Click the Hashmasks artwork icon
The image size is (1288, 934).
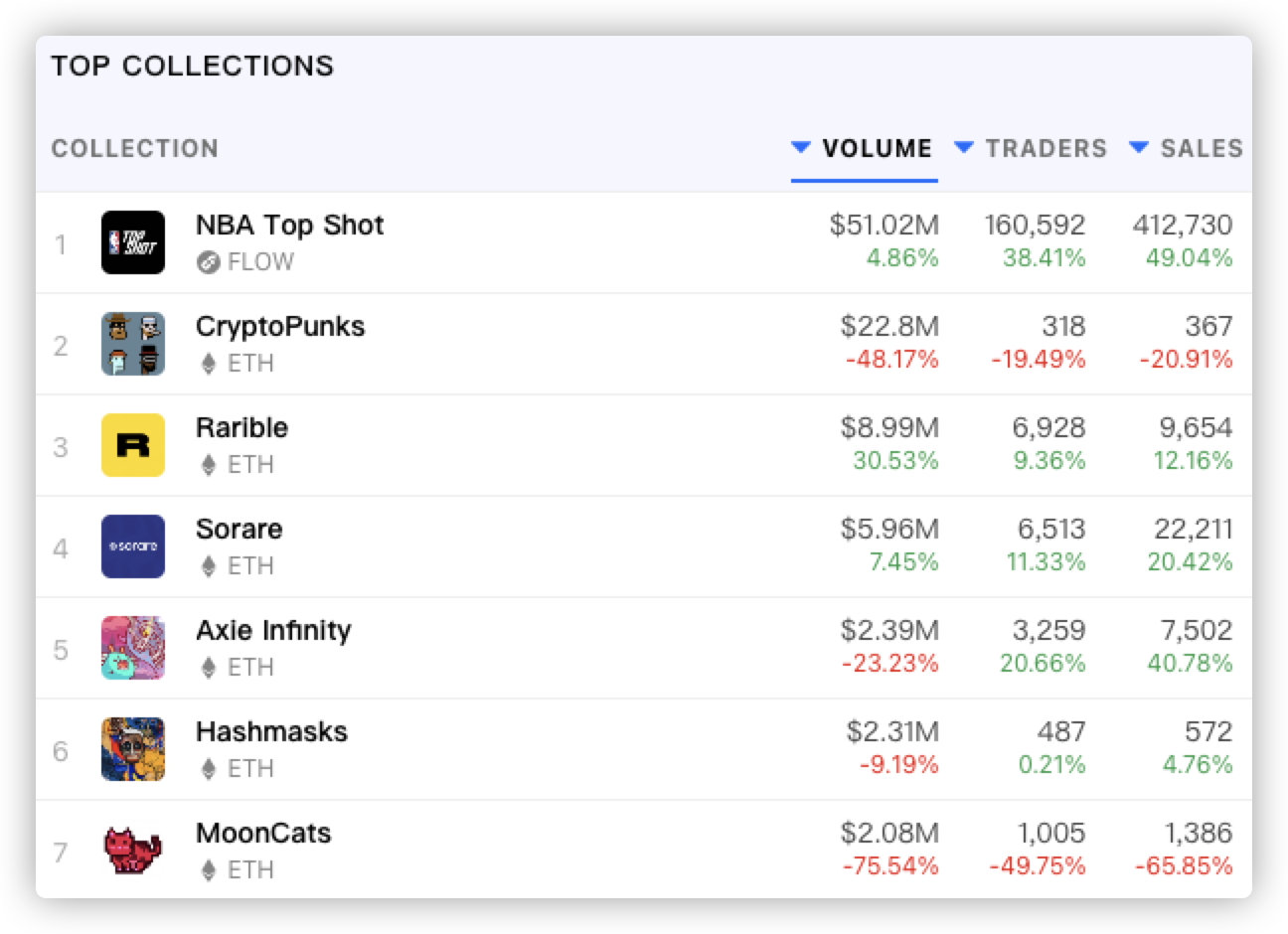(x=133, y=749)
